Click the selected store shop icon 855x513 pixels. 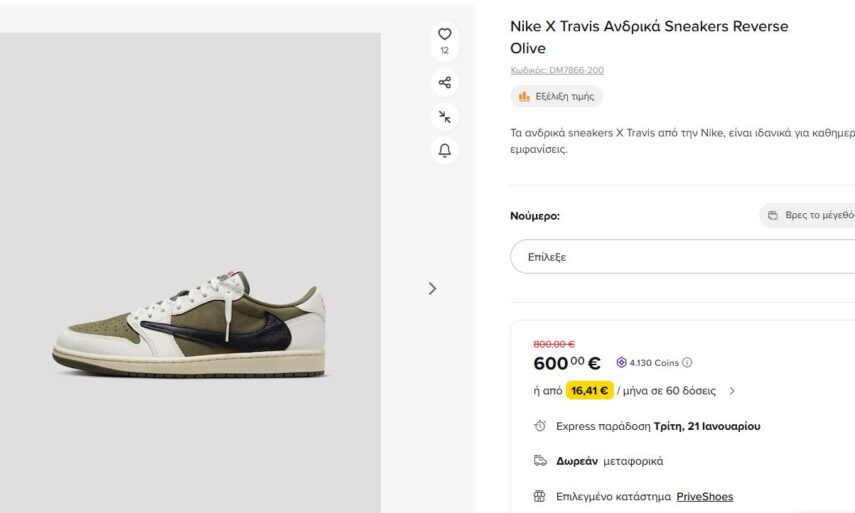point(540,496)
